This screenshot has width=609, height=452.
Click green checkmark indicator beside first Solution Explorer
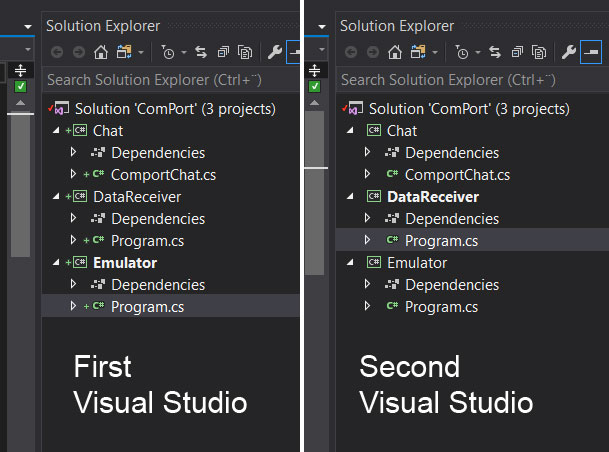(x=20, y=86)
